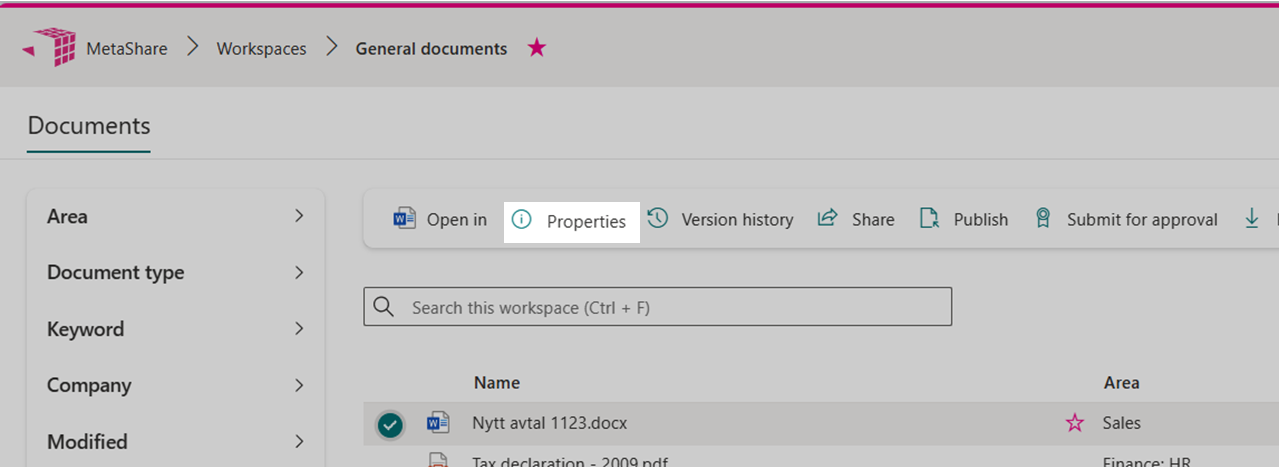The width and height of the screenshot is (1280, 467).
Task: Click the Share icon in toolbar
Action: coord(828,219)
